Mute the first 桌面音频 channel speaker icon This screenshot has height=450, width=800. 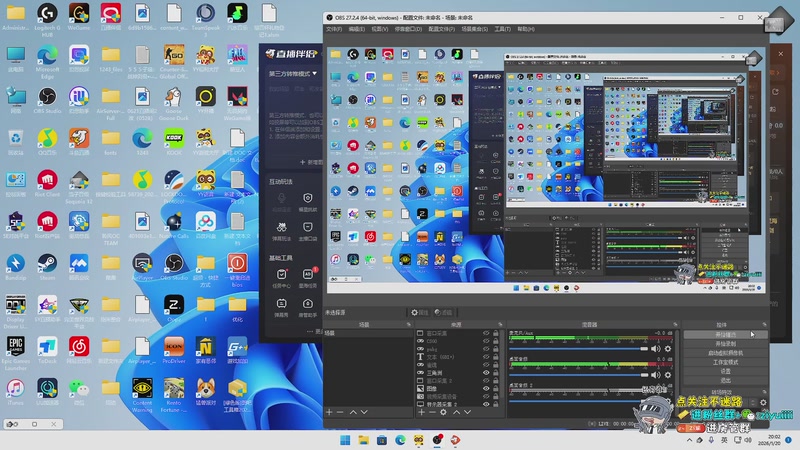tap(656, 375)
